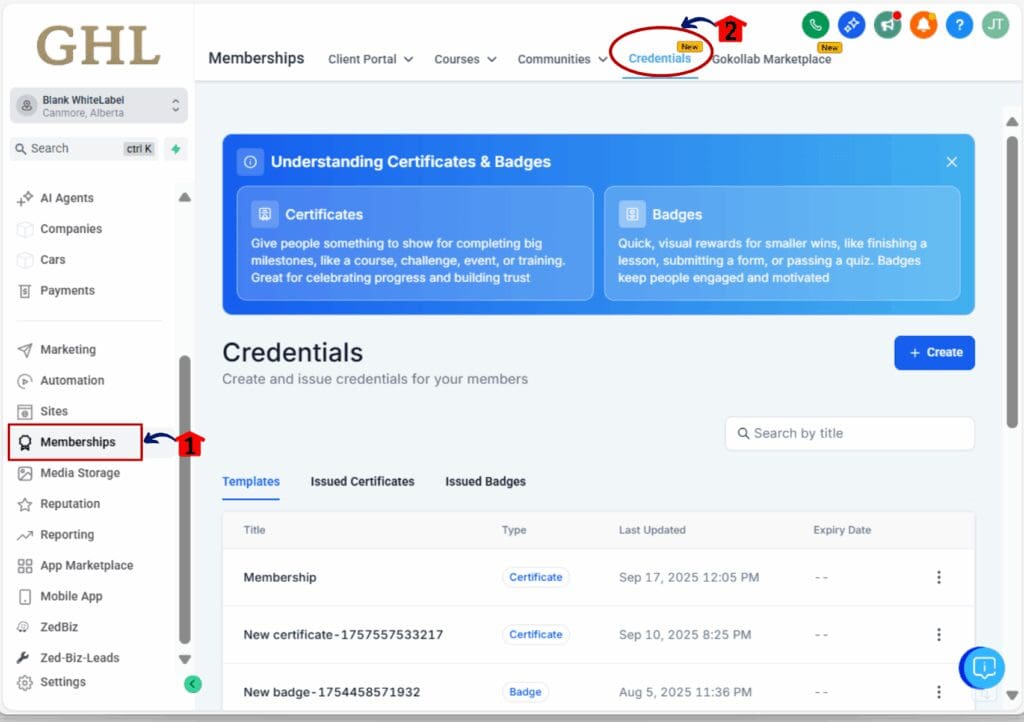Screen dimensions: 1024x722
Task: Click the notifications bell icon
Action: click(x=922, y=25)
